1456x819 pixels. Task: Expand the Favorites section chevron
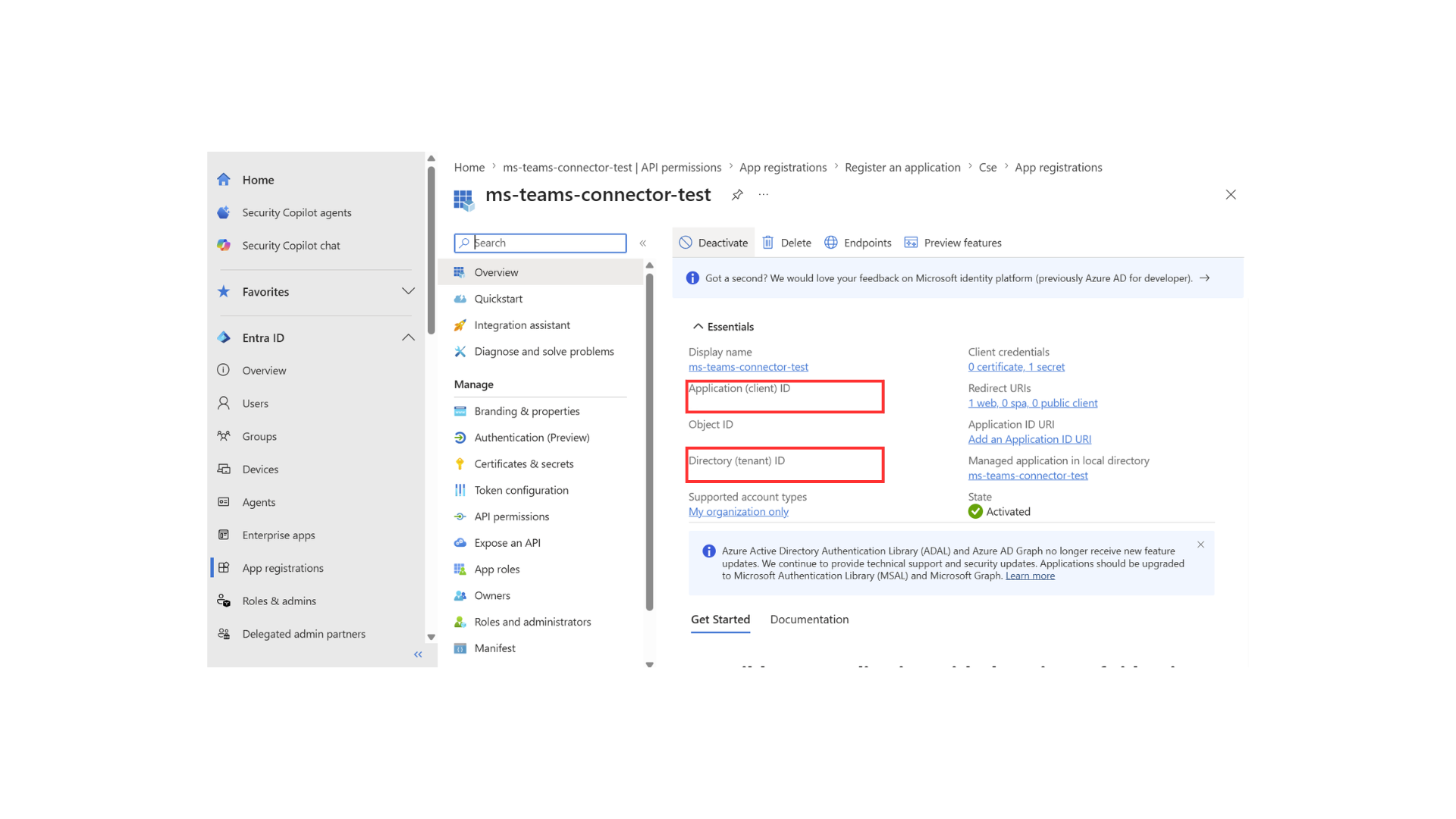408,291
